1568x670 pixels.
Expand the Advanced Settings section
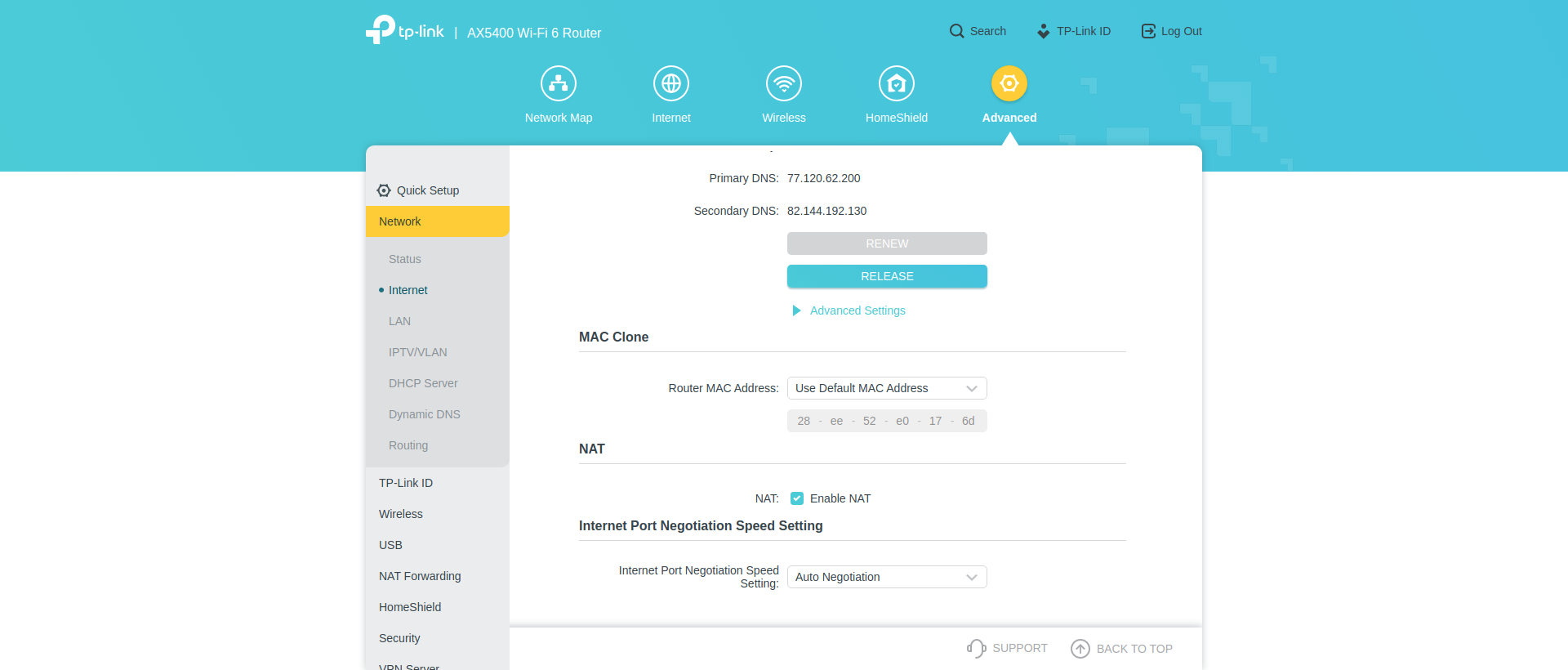coord(857,310)
